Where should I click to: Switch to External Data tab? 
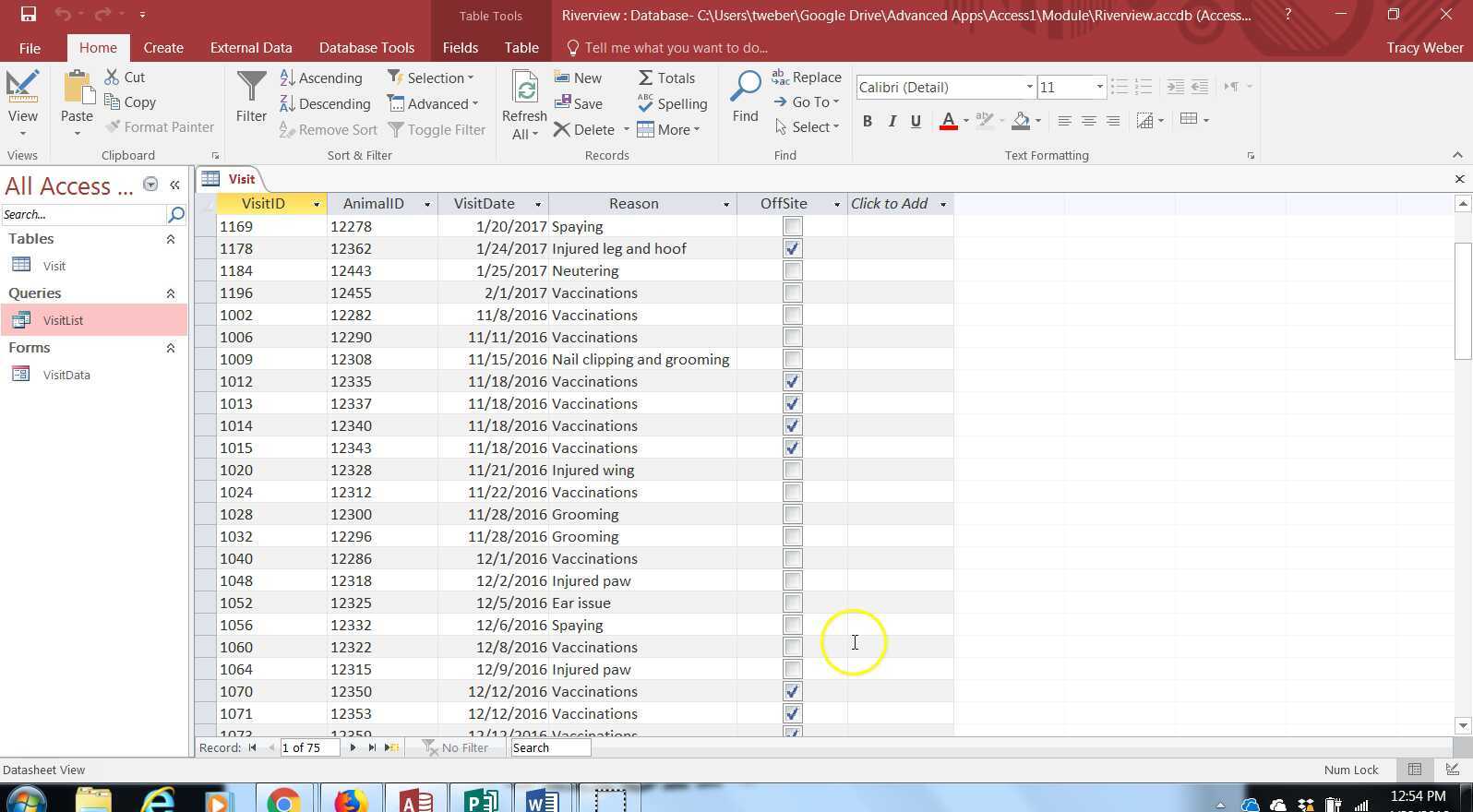[251, 48]
